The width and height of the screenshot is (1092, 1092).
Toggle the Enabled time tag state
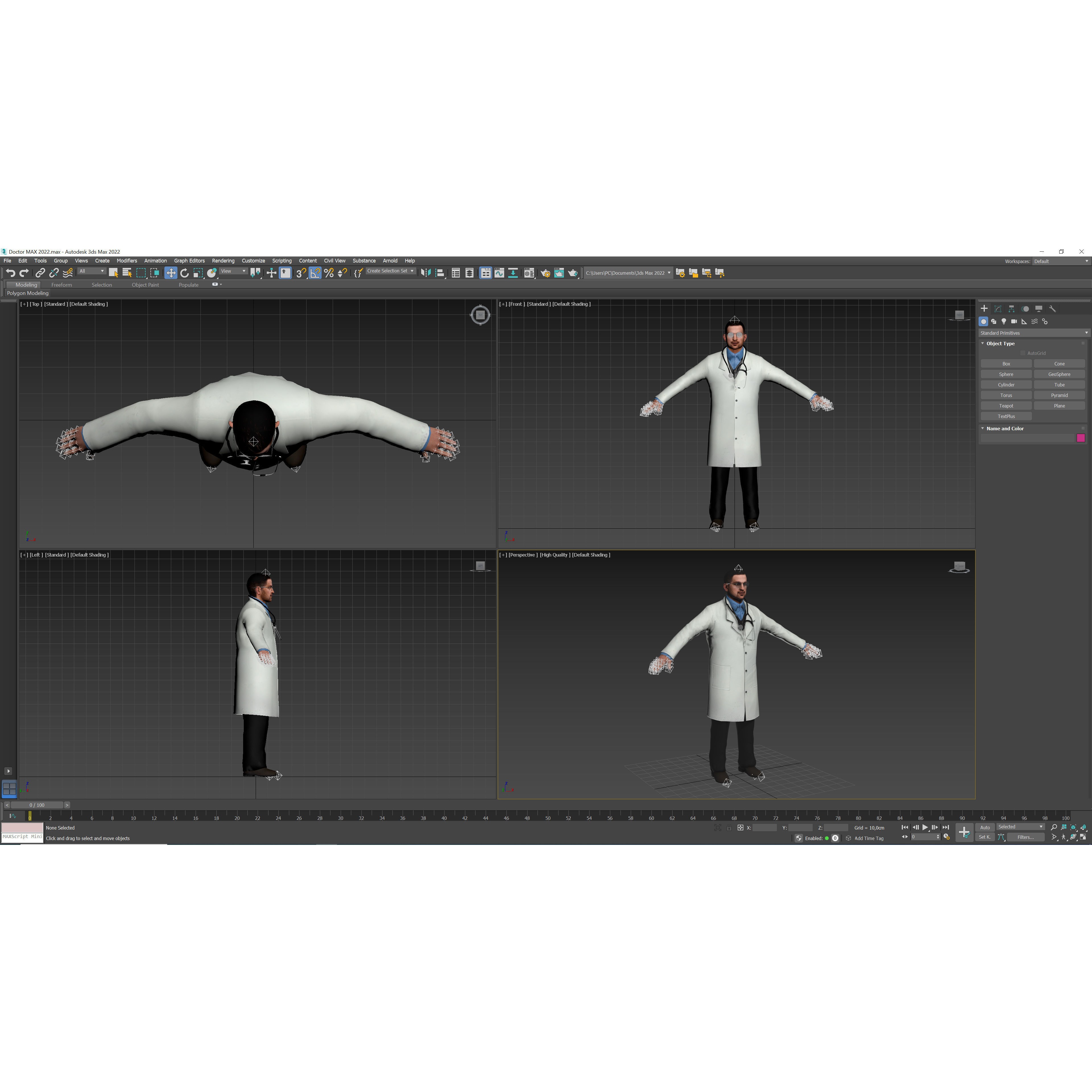[x=827, y=838]
